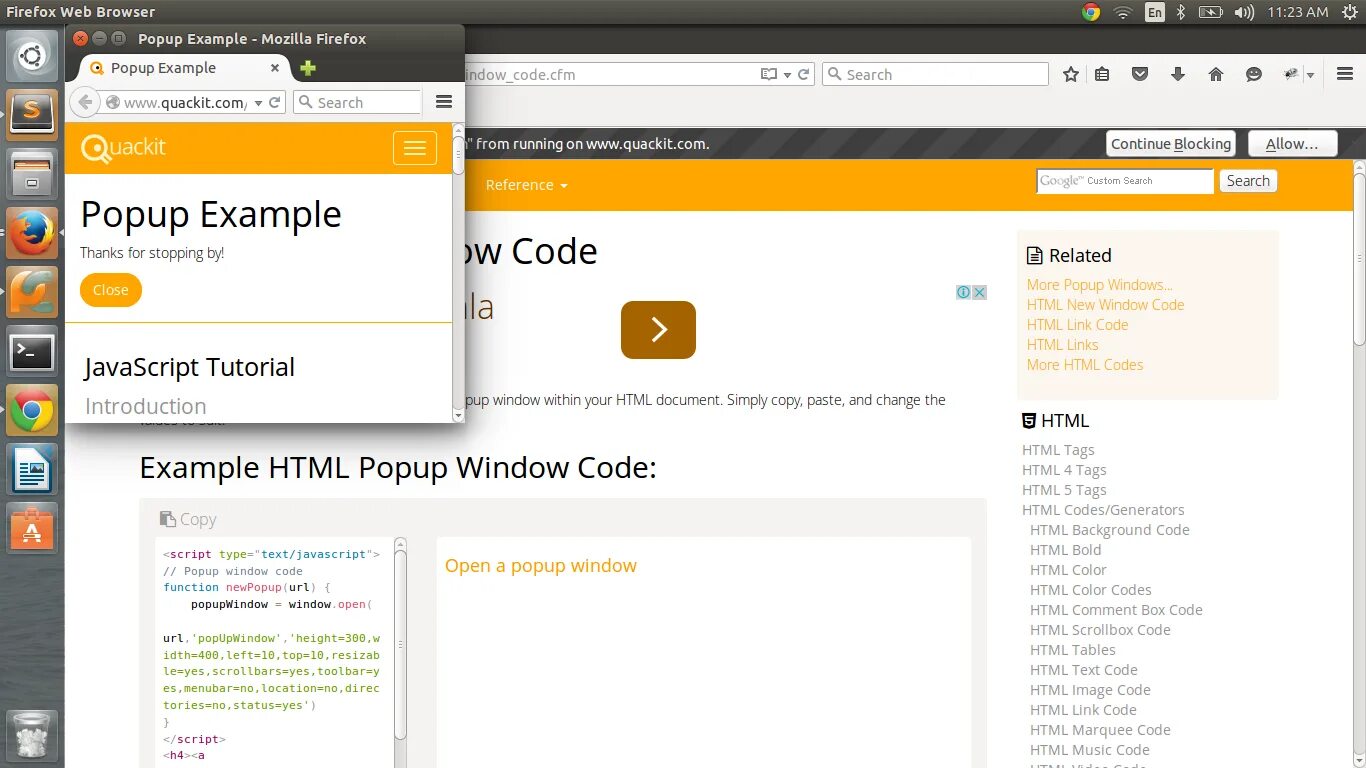This screenshot has width=1366, height=768.
Task: Open HTML Links related link
Action: coord(1062,345)
